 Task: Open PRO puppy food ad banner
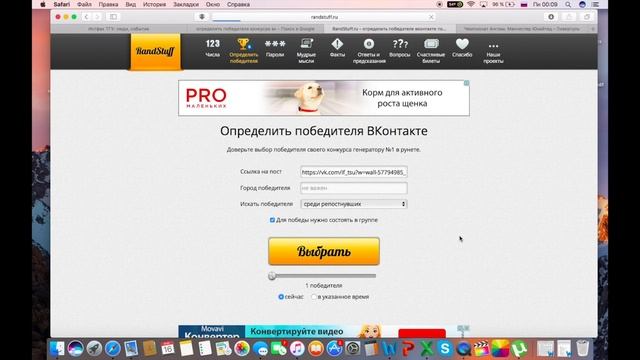pyautogui.click(x=324, y=98)
